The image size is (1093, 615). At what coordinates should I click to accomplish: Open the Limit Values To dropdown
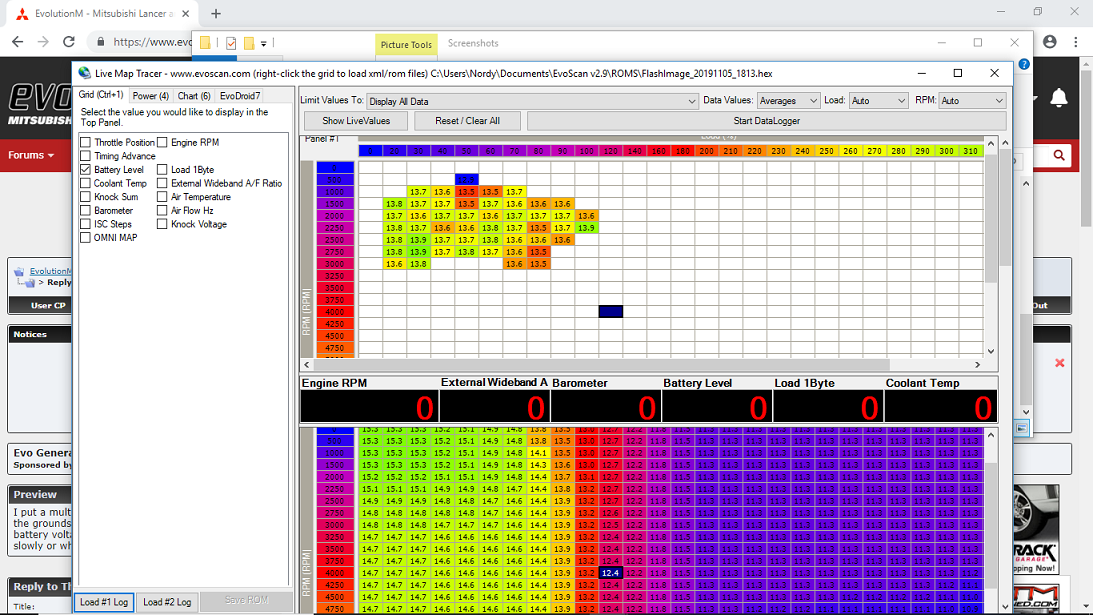[532, 101]
